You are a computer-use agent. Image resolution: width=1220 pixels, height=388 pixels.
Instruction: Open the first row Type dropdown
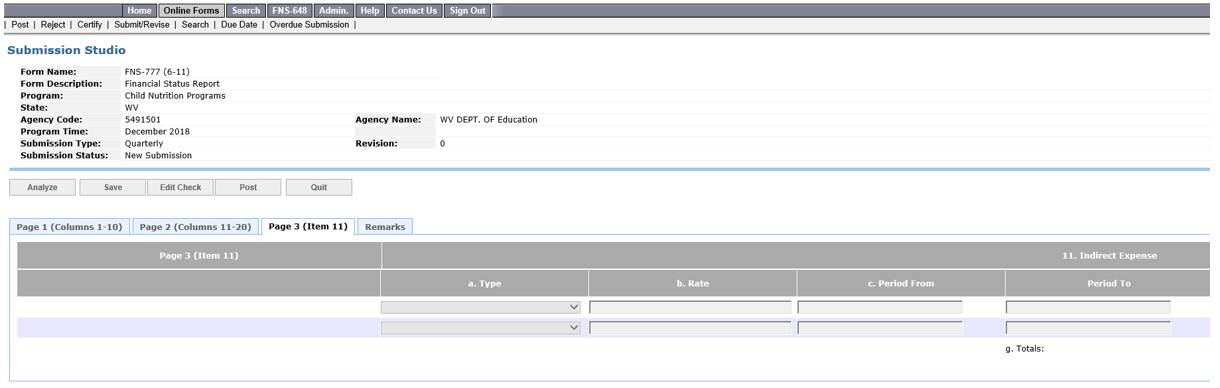481,307
